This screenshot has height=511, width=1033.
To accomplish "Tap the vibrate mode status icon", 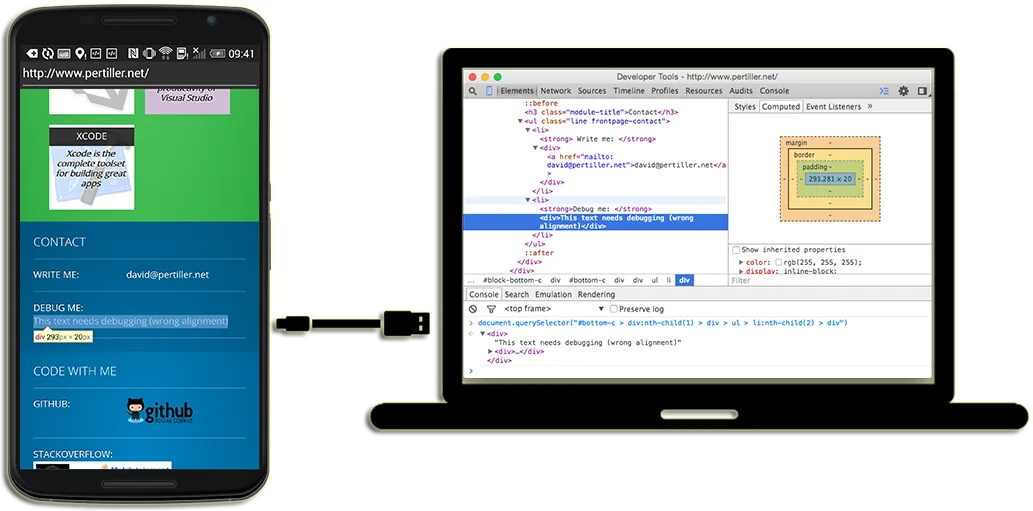I will [149, 53].
